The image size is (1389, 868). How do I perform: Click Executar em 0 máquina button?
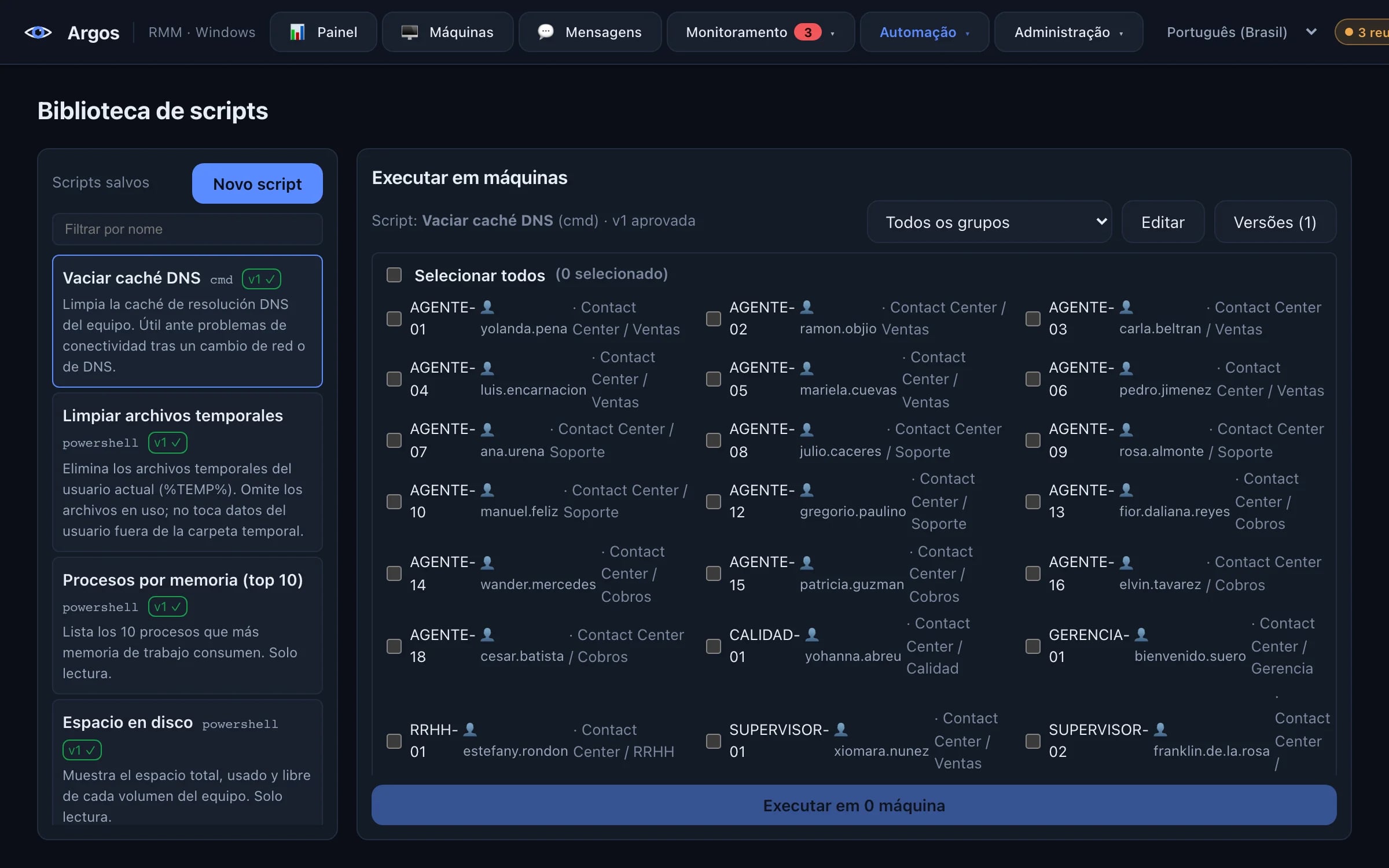click(x=854, y=805)
